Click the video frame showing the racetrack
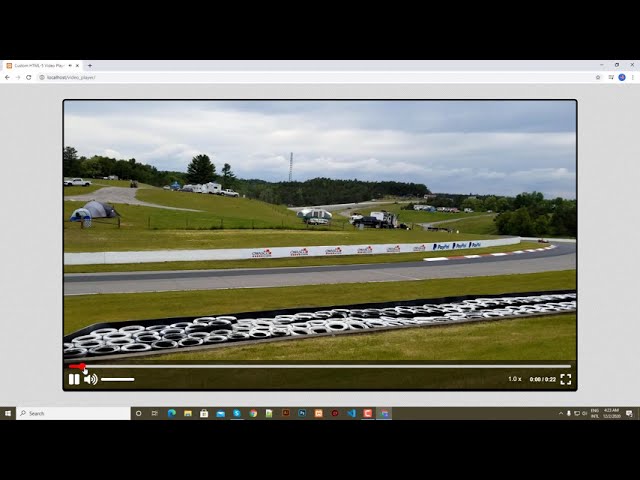Viewport: 640px width, 480px height. 320,231
